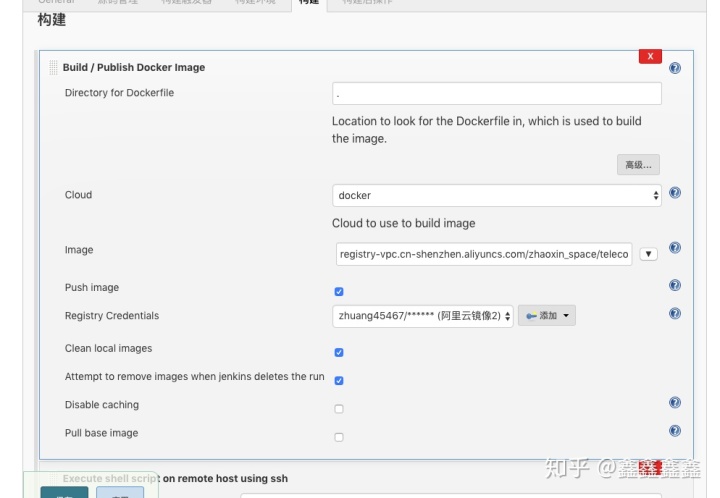The height and width of the screenshot is (498, 720).
Task: Toggle Attempt to remove images when jenkins deletes
Action: (339, 380)
